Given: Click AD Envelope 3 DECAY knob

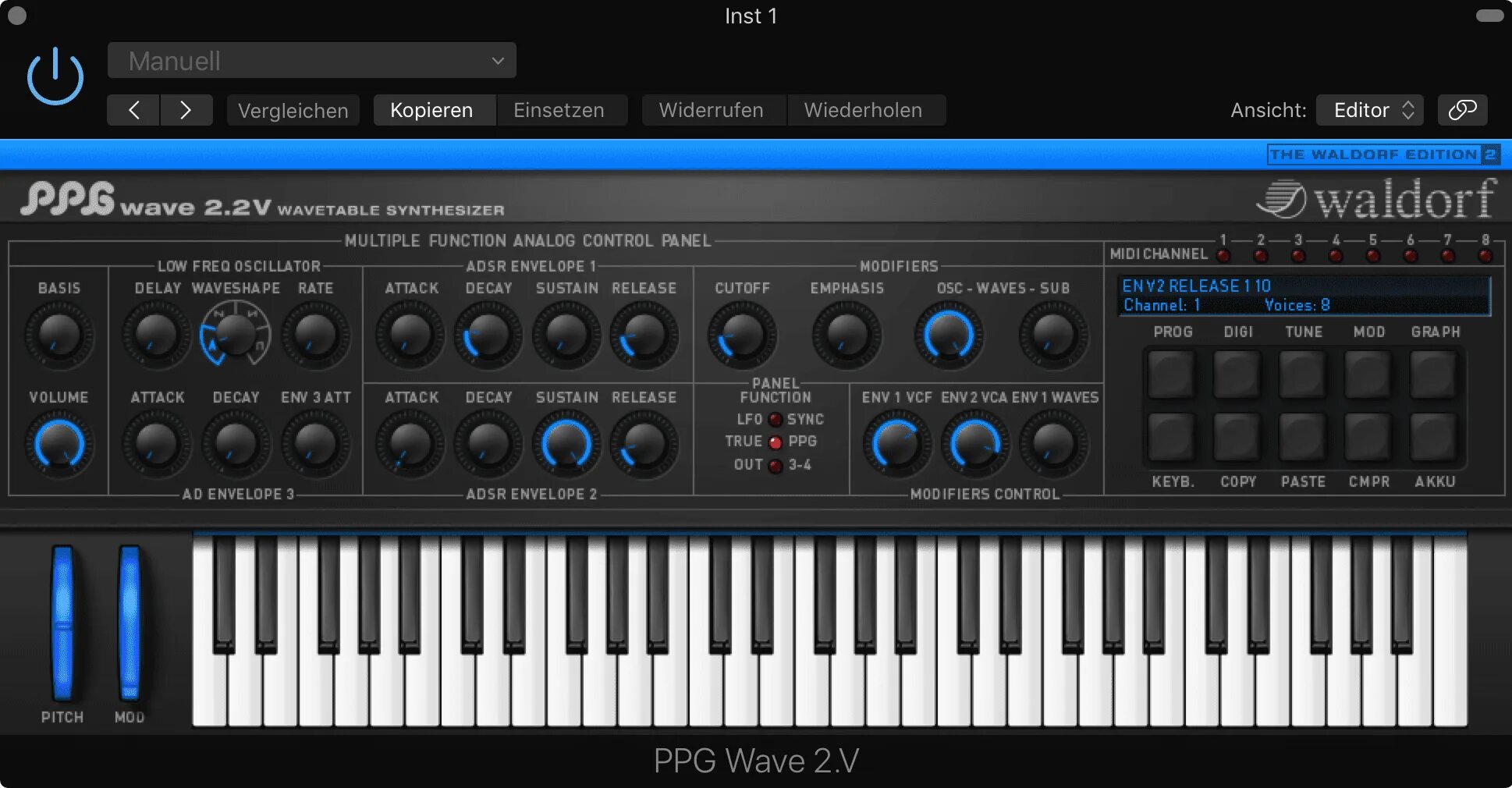Looking at the screenshot, I should point(236,444).
